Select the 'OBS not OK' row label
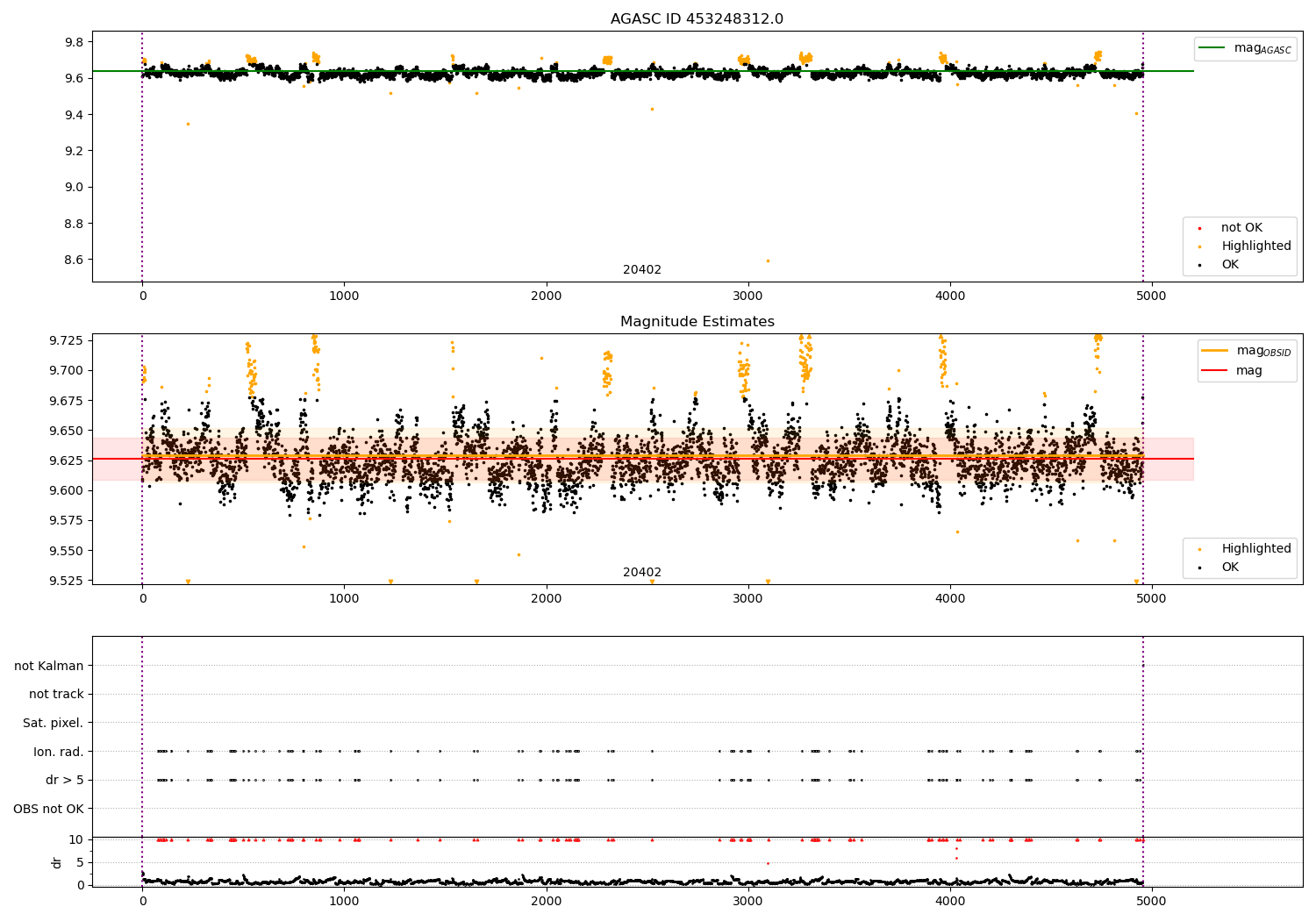Screen dimensions: 1316x921 pos(48,809)
